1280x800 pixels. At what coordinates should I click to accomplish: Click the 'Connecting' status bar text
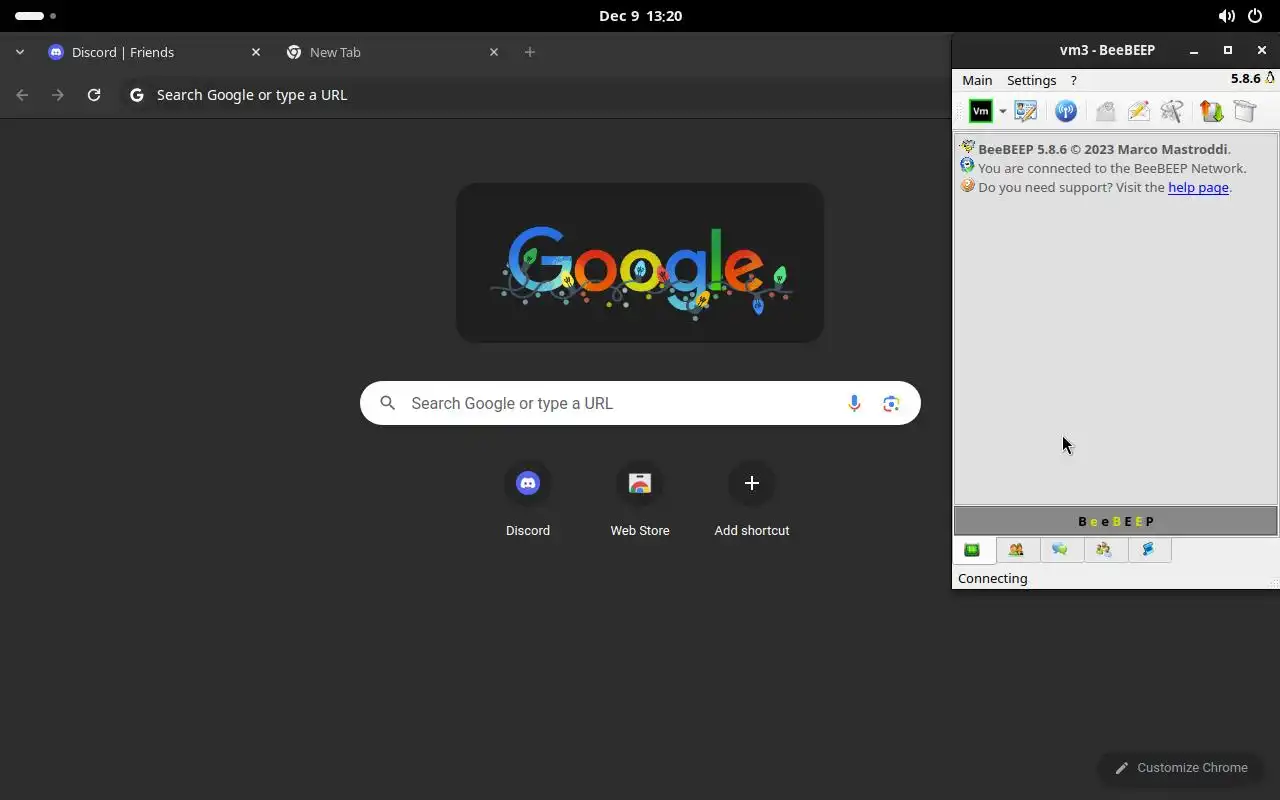[992, 578]
